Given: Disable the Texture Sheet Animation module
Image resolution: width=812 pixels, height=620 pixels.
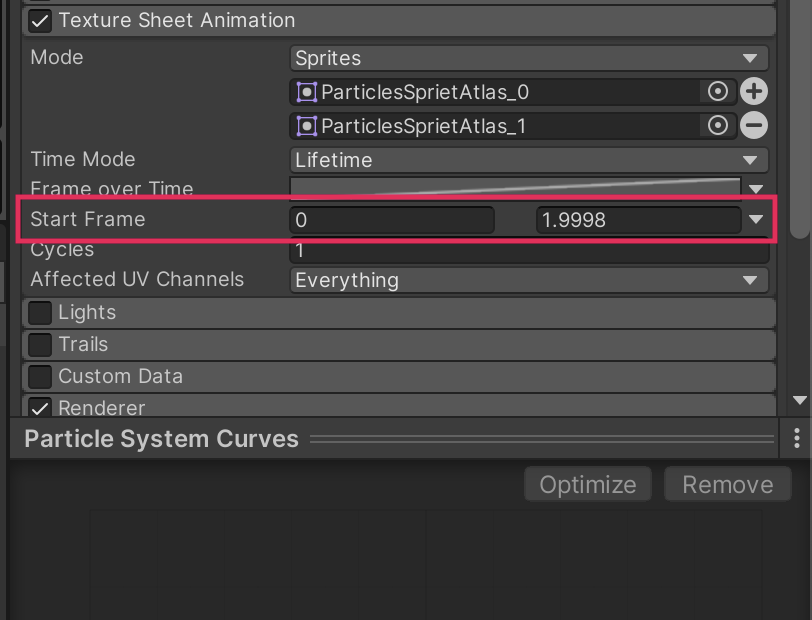Looking at the screenshot, I should coord(41,20).
